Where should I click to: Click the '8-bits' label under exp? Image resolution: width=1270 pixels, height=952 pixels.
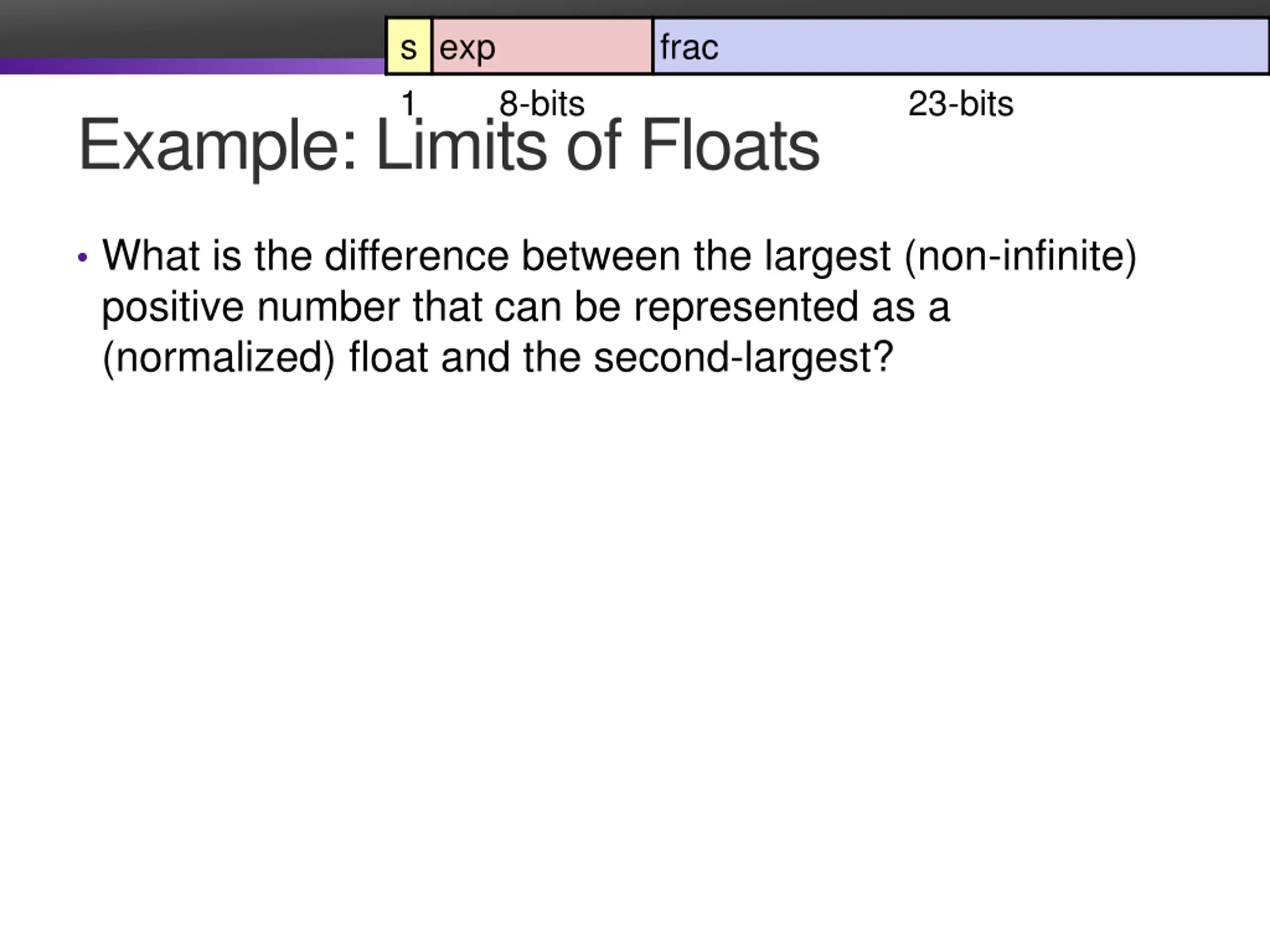point(541,104)
